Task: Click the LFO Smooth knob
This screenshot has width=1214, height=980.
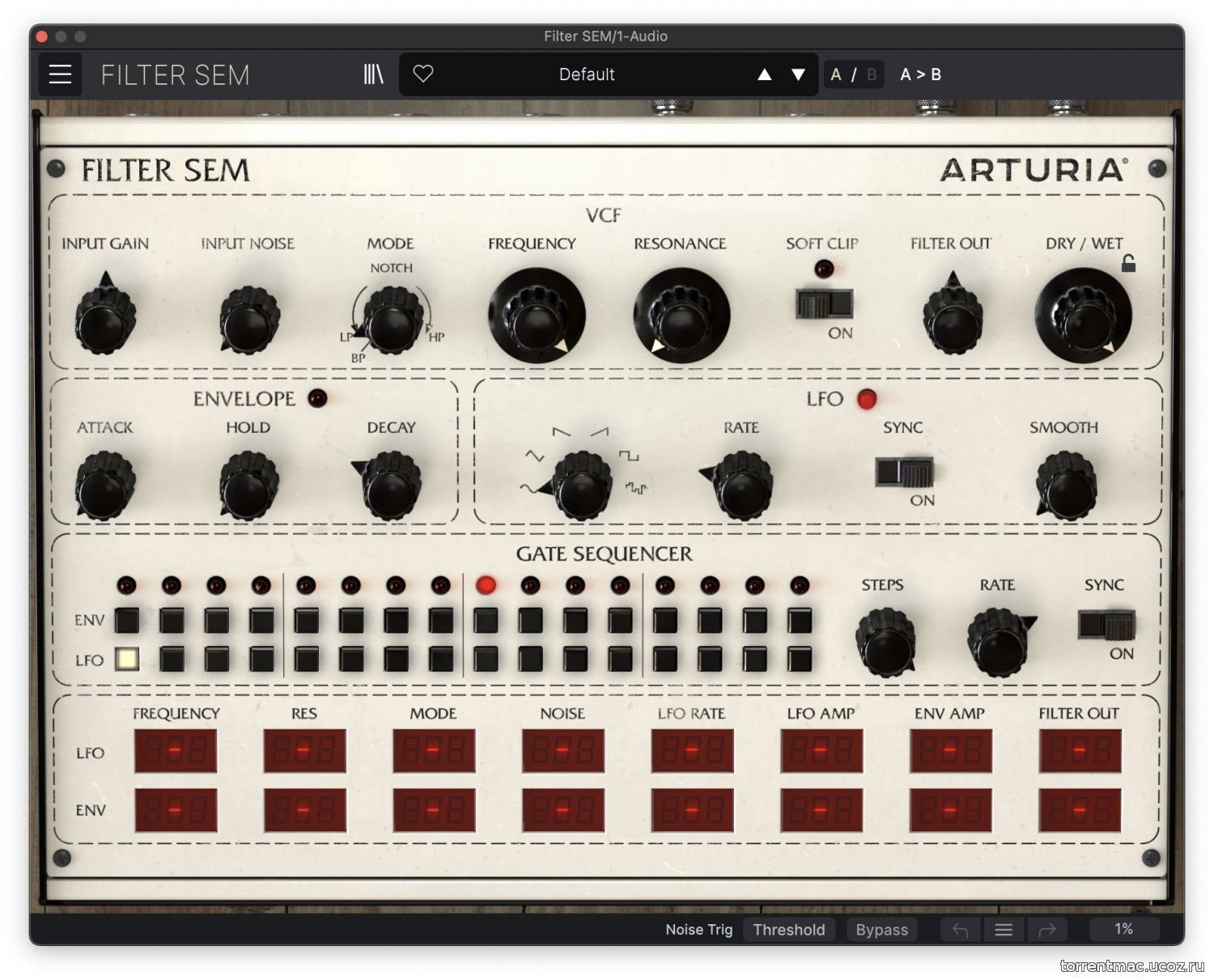Action: (x=1066, y=486)
